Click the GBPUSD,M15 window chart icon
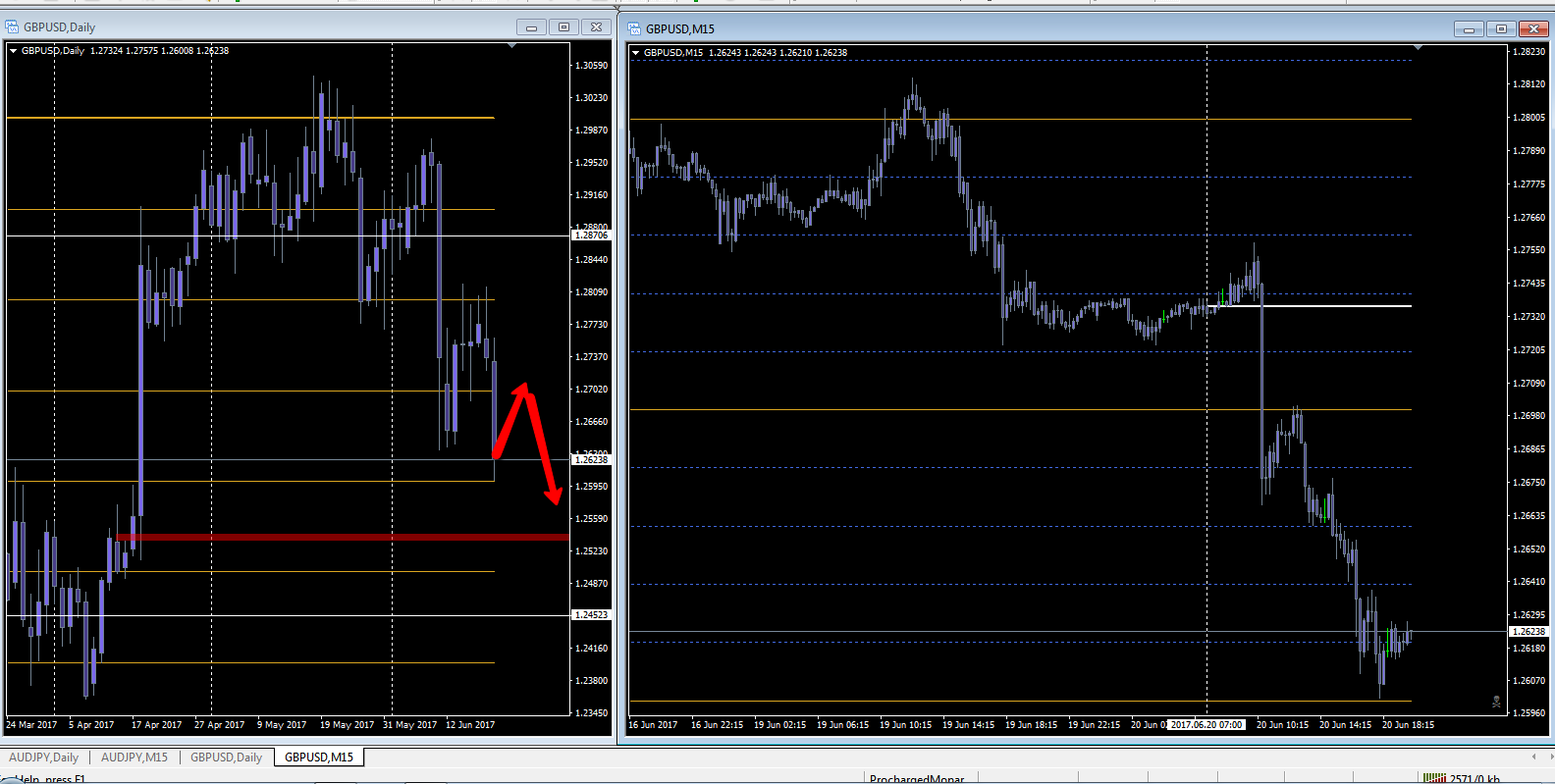The image size is (1555, 784). (x=634, y=28)
